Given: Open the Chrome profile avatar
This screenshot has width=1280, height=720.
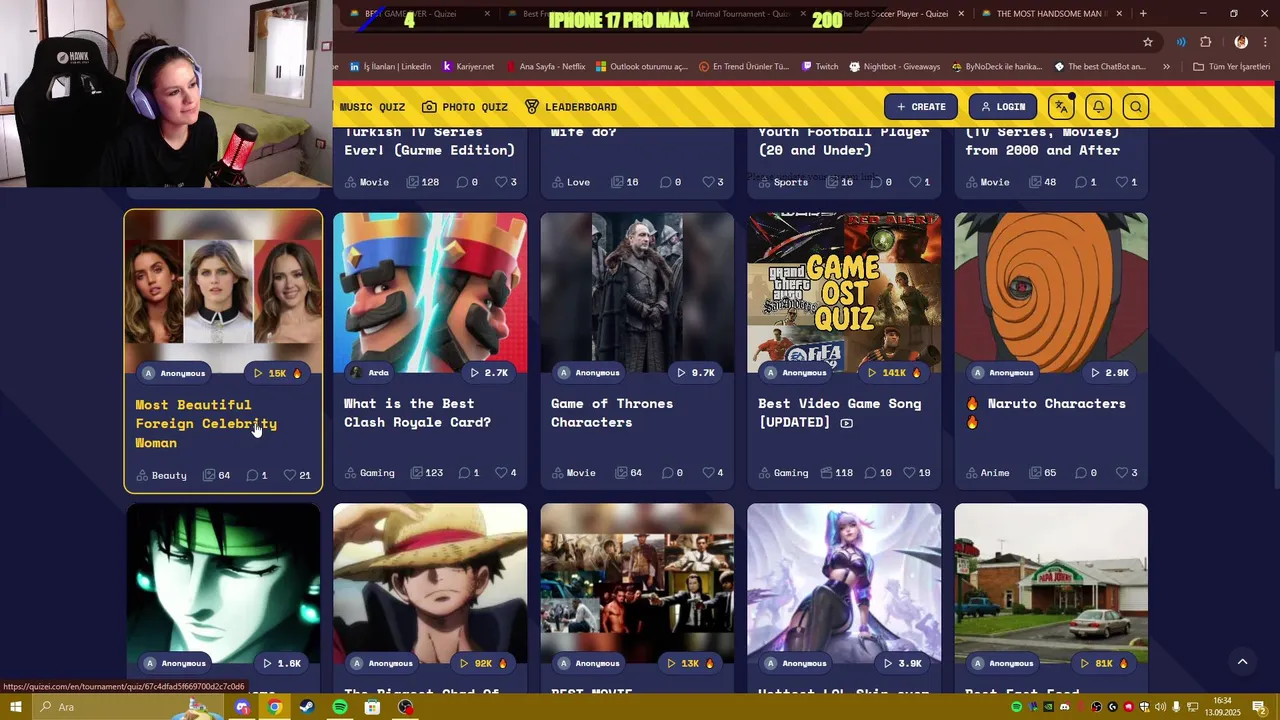Looking at the screenshot, I should 1241,42.
